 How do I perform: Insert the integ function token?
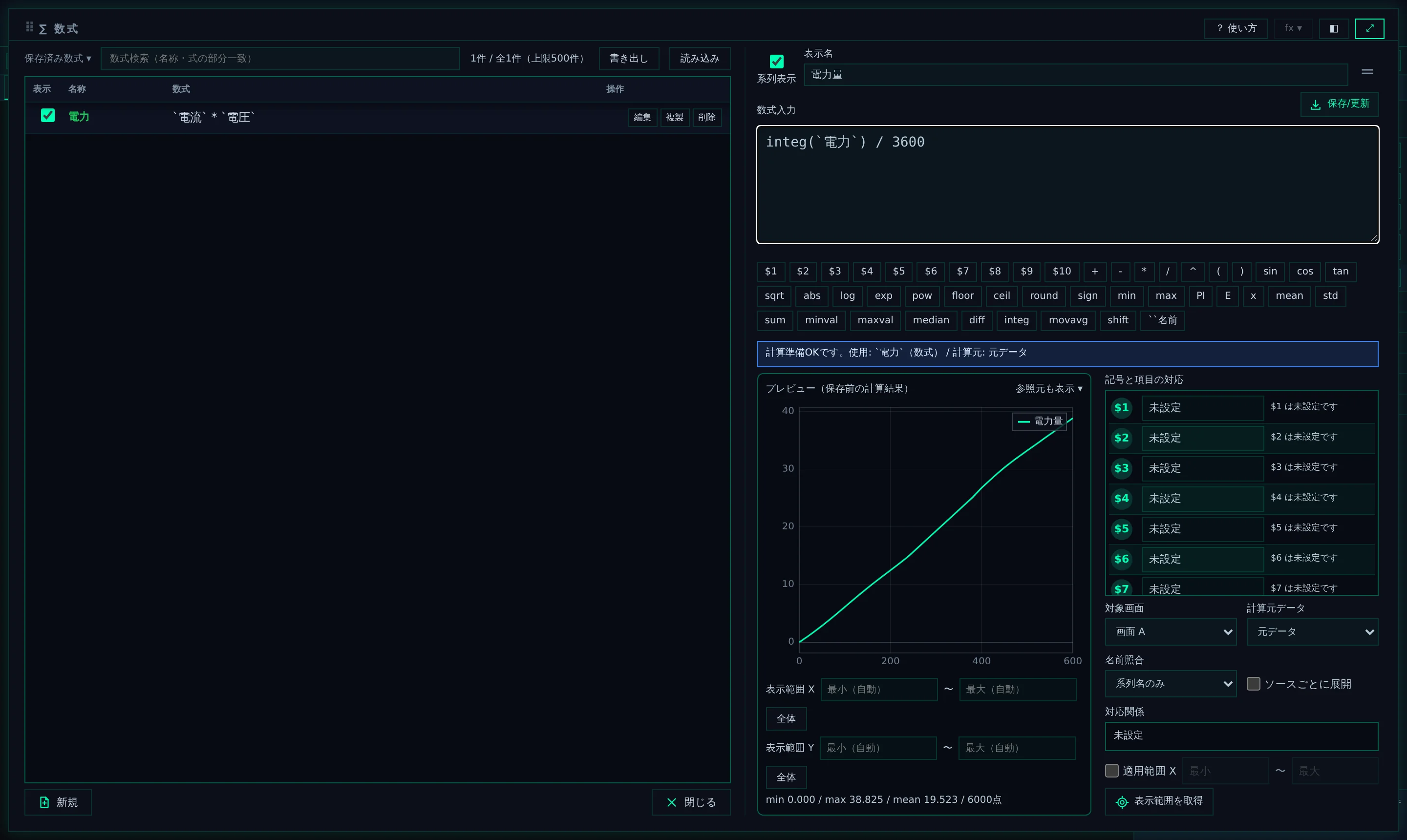1016,320
